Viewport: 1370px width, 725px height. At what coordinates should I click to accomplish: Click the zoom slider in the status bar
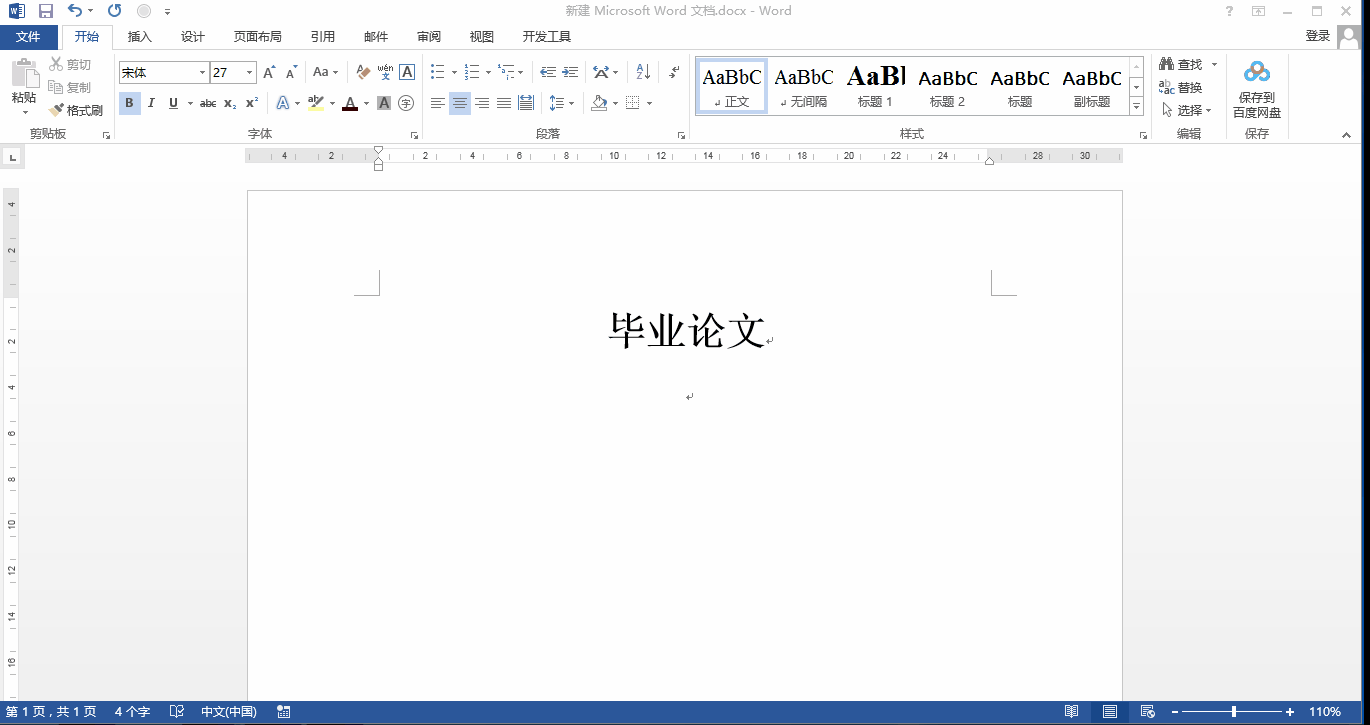click(1234, 712)
